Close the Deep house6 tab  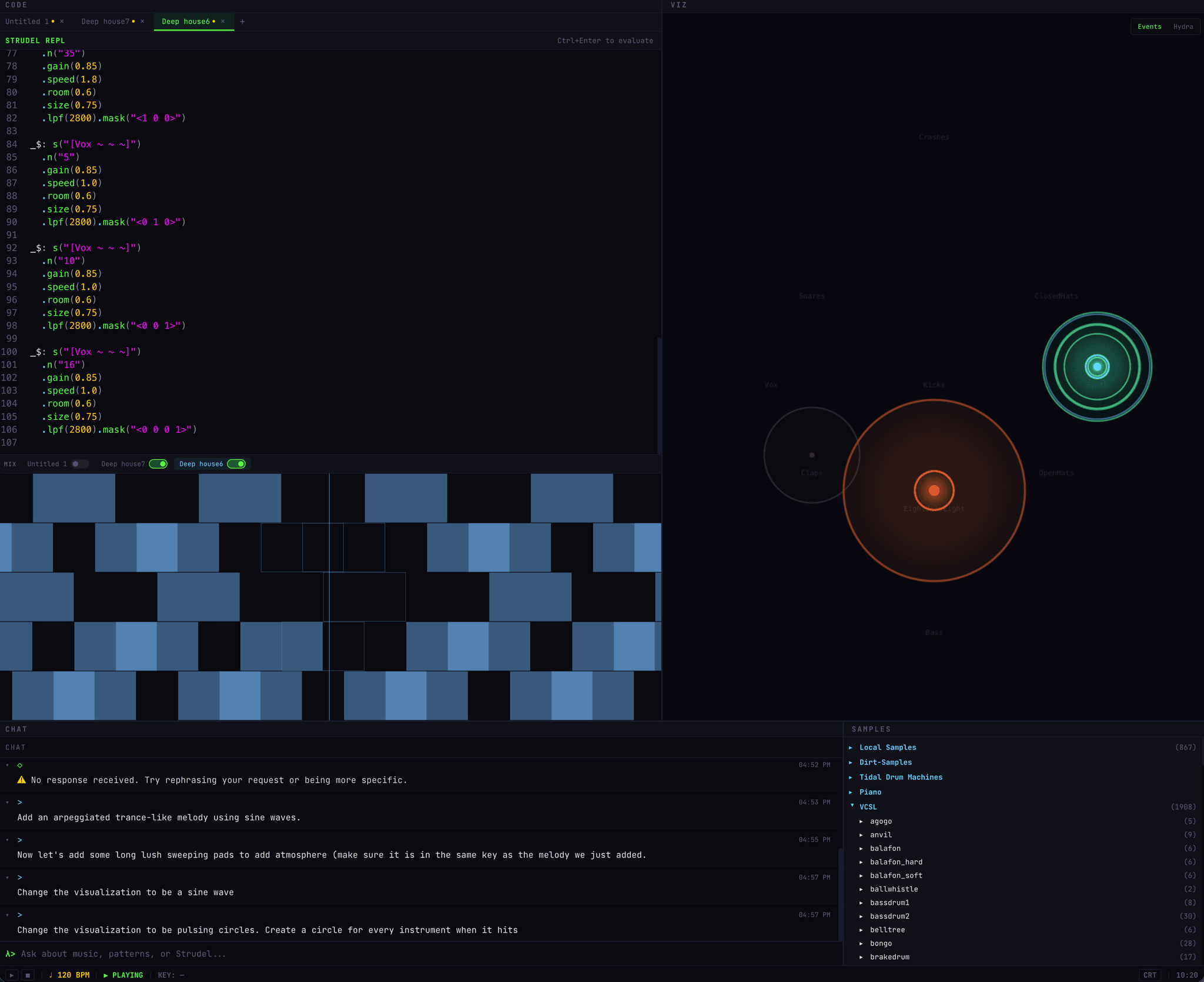(x=223, y=21)
